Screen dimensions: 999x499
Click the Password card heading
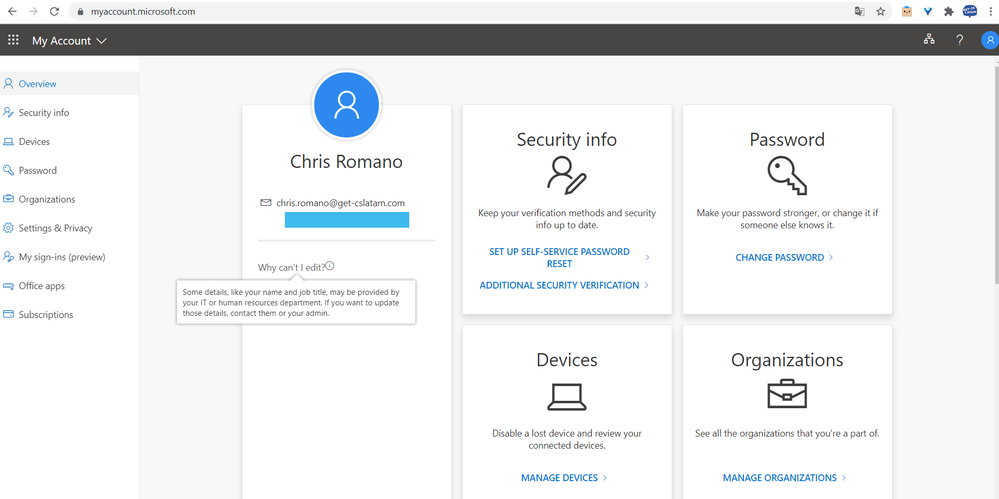tap(787, 139)
